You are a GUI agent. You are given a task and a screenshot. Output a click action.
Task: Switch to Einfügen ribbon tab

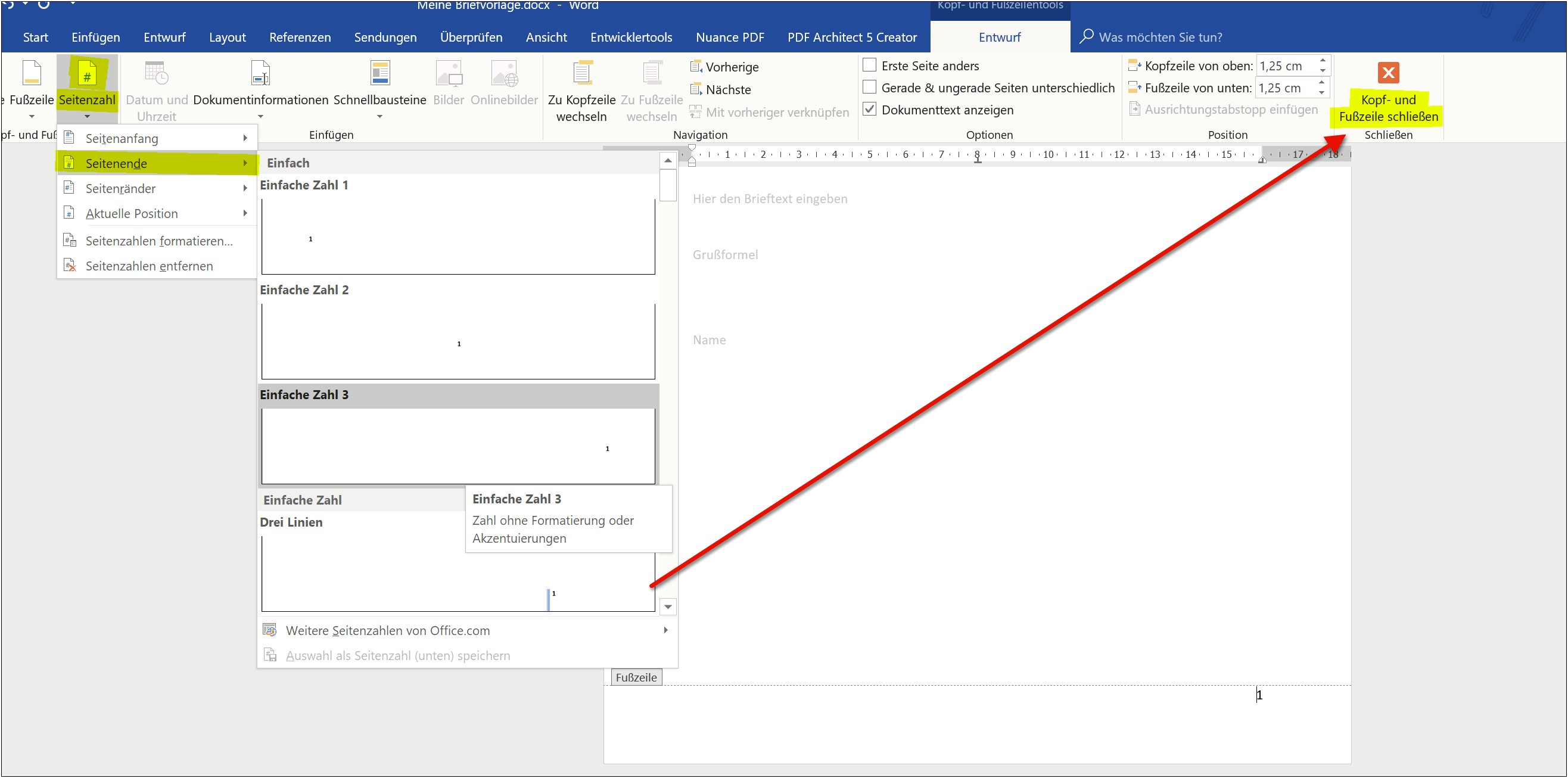[95, 37]
